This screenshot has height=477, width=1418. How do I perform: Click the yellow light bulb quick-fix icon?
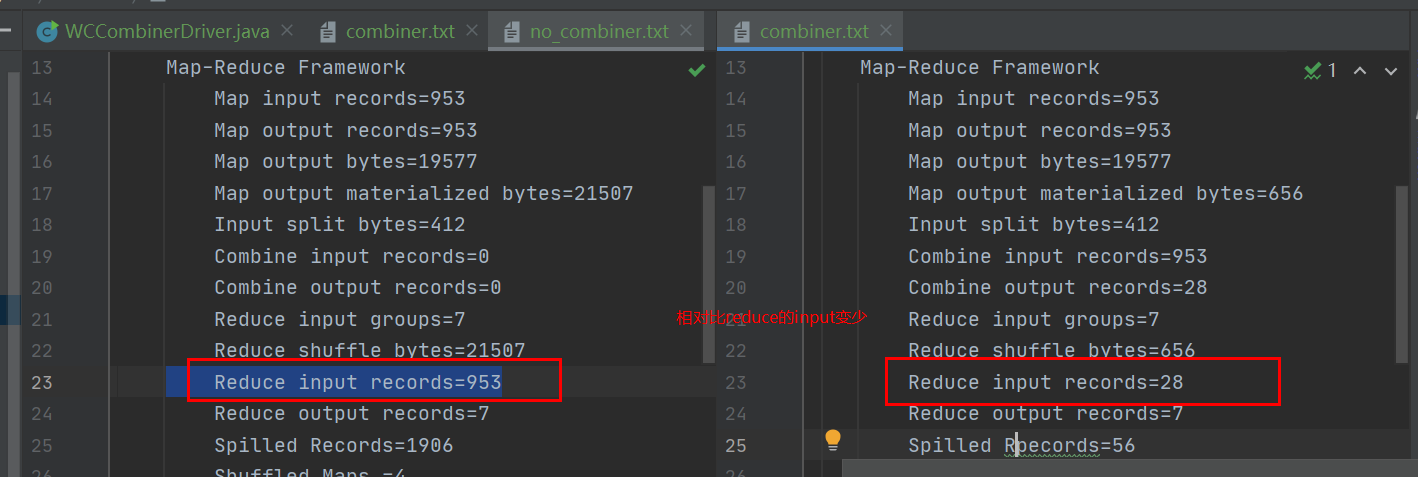pos(832,441)
